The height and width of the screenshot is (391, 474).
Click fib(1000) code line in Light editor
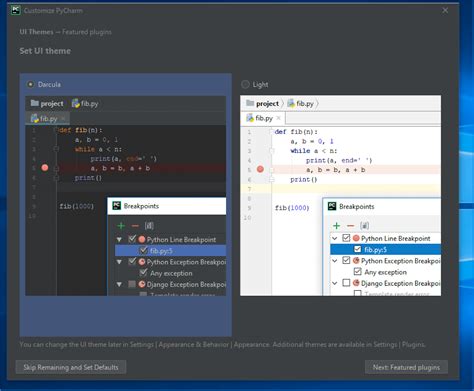[x=292, y=208]
